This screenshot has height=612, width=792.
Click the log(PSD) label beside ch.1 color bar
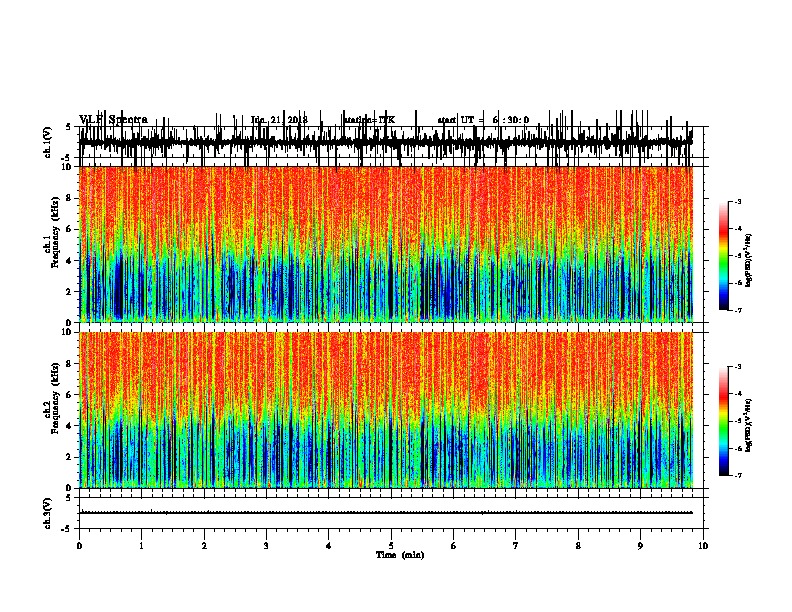749,260
